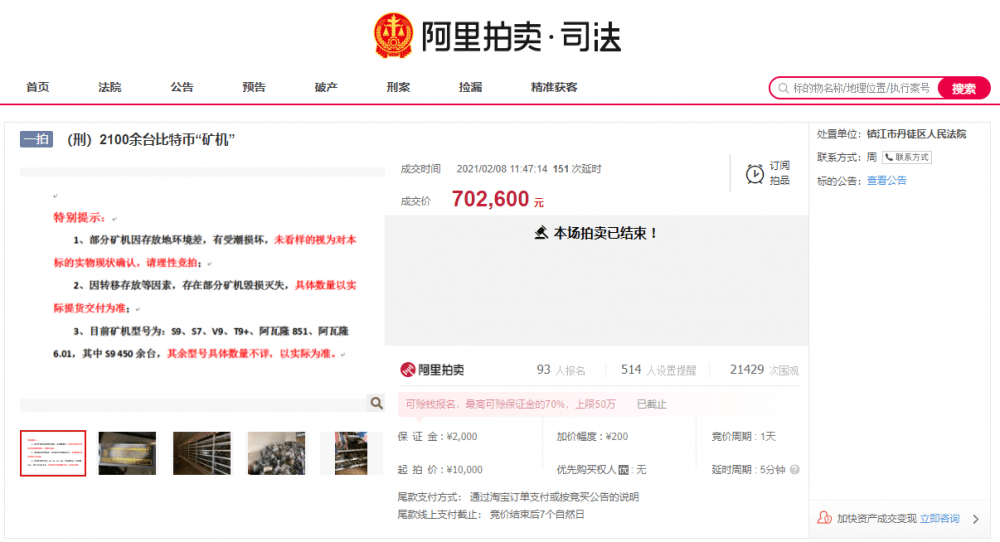Open the 精准获客 navigation tab
The width and height of the screenshot is (1000, 542).
554,87
